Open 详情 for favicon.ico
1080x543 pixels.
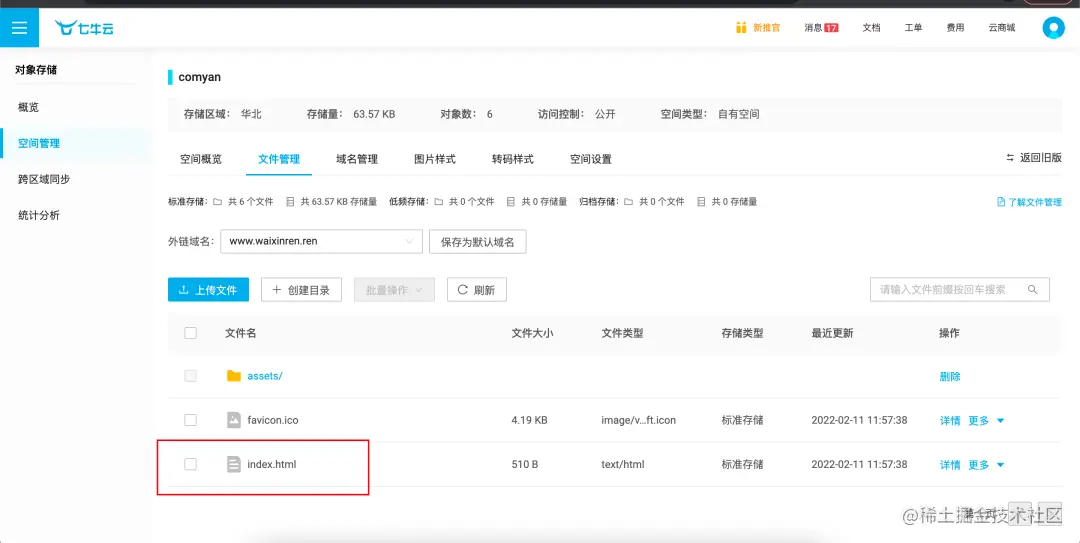click(950, 420)
